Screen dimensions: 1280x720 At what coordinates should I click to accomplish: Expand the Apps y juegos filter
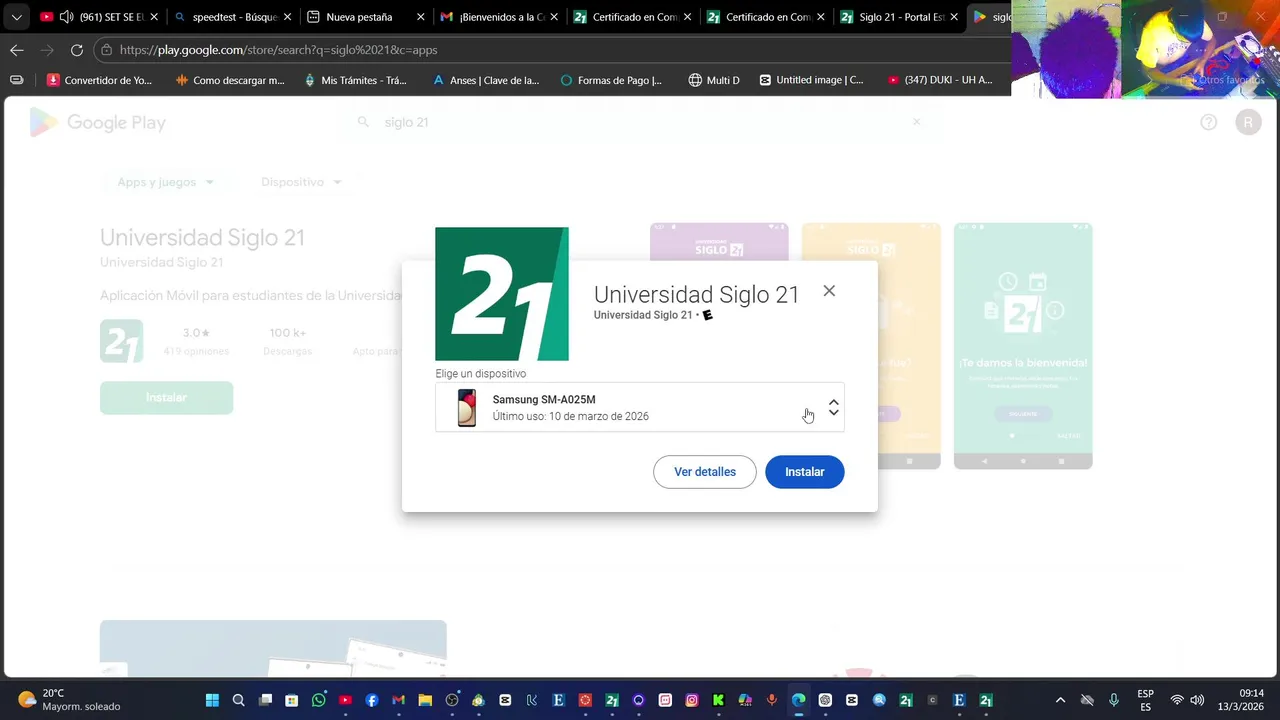pyautogui.click(x=166, y=182)
